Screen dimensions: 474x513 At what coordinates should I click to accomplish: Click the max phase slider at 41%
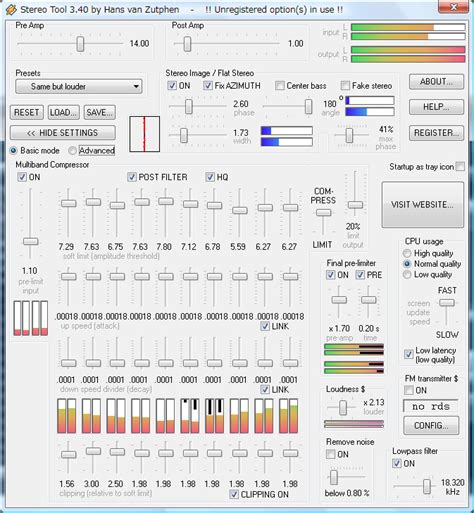click(349, 135)
